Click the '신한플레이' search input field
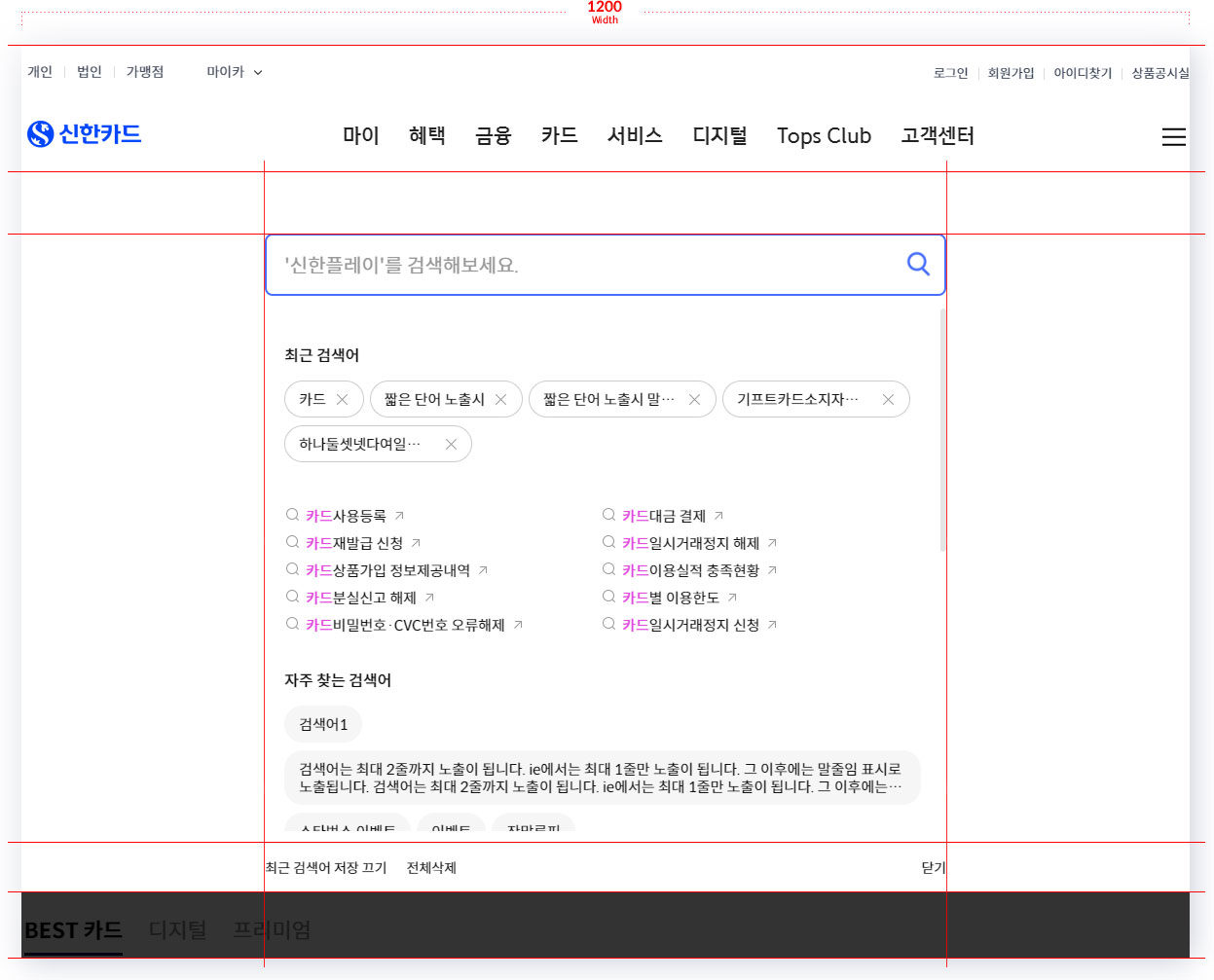Image resolution: width=1214 pixels, height=980 pixels. 584,265
